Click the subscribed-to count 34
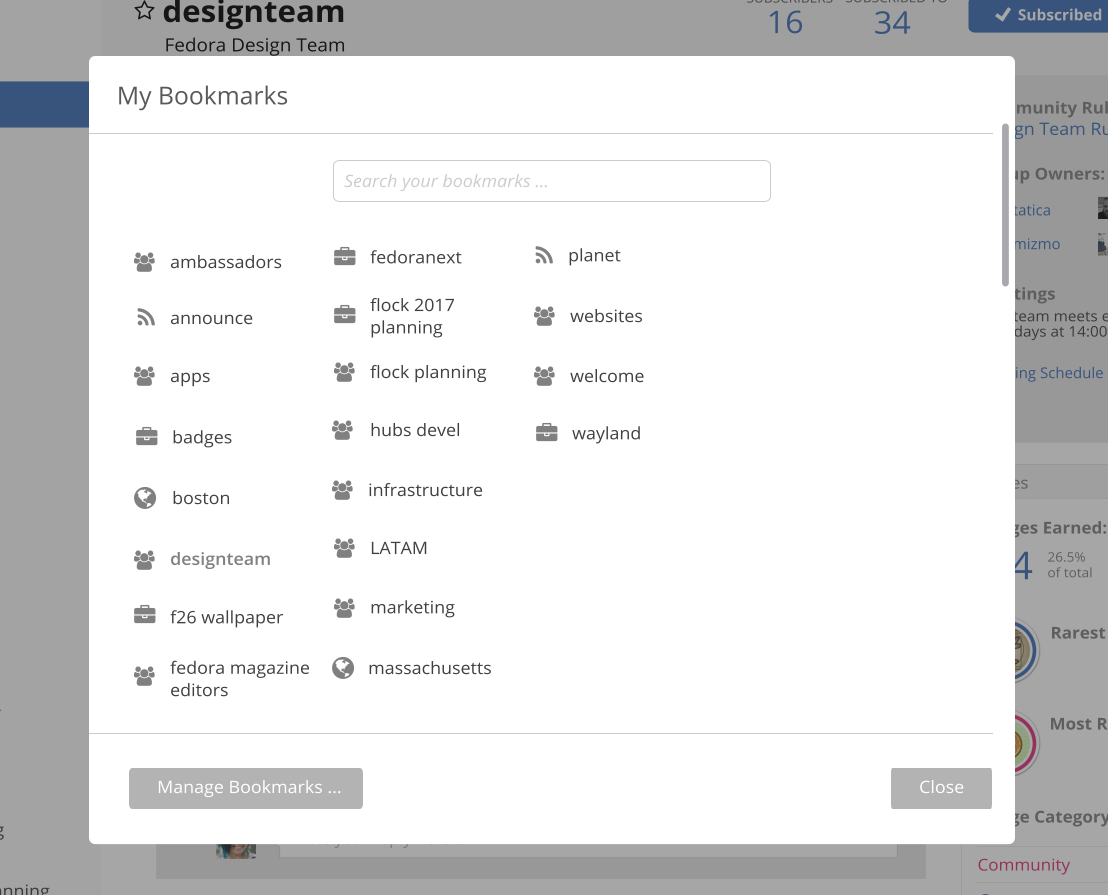The width and height of the screenshot is (1108, 895). 892,23
